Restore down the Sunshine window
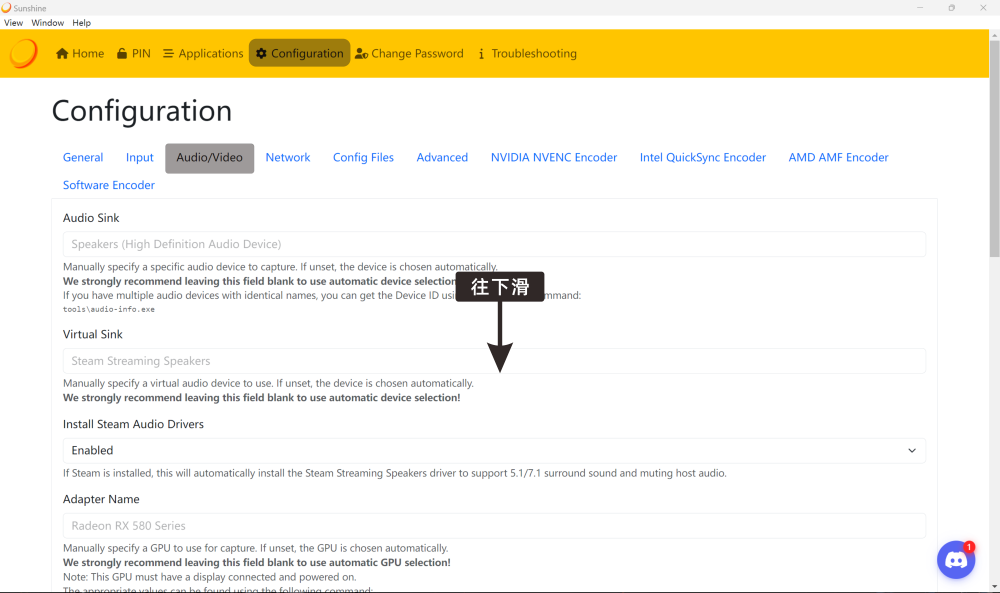1000x593 pixels. coord(952,8)
